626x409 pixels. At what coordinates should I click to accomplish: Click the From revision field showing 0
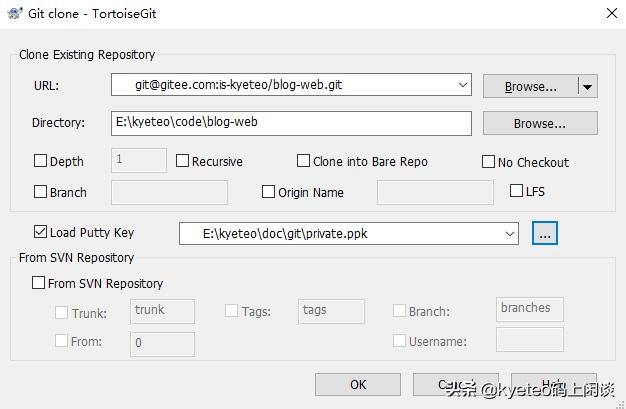coord(162,344)
